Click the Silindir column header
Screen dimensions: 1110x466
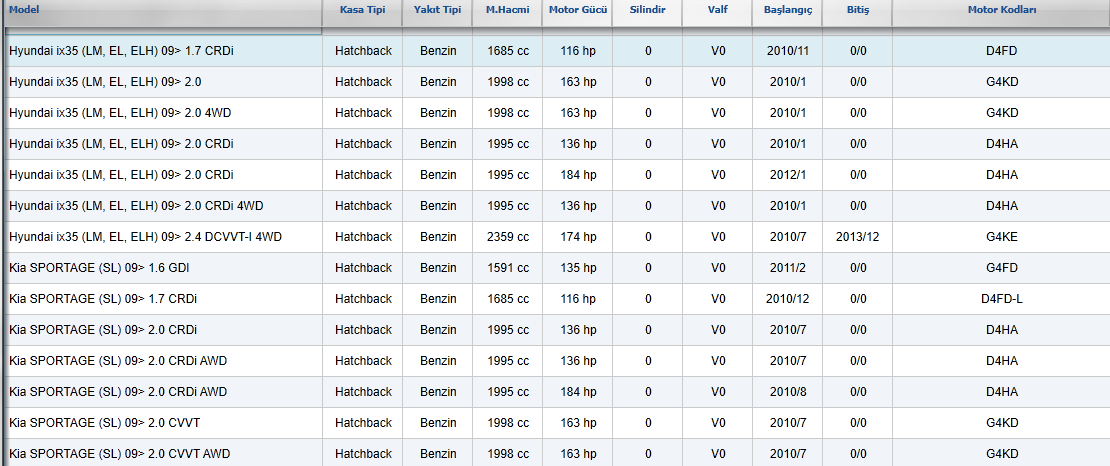pyautogui.click(x=648, y=11)
